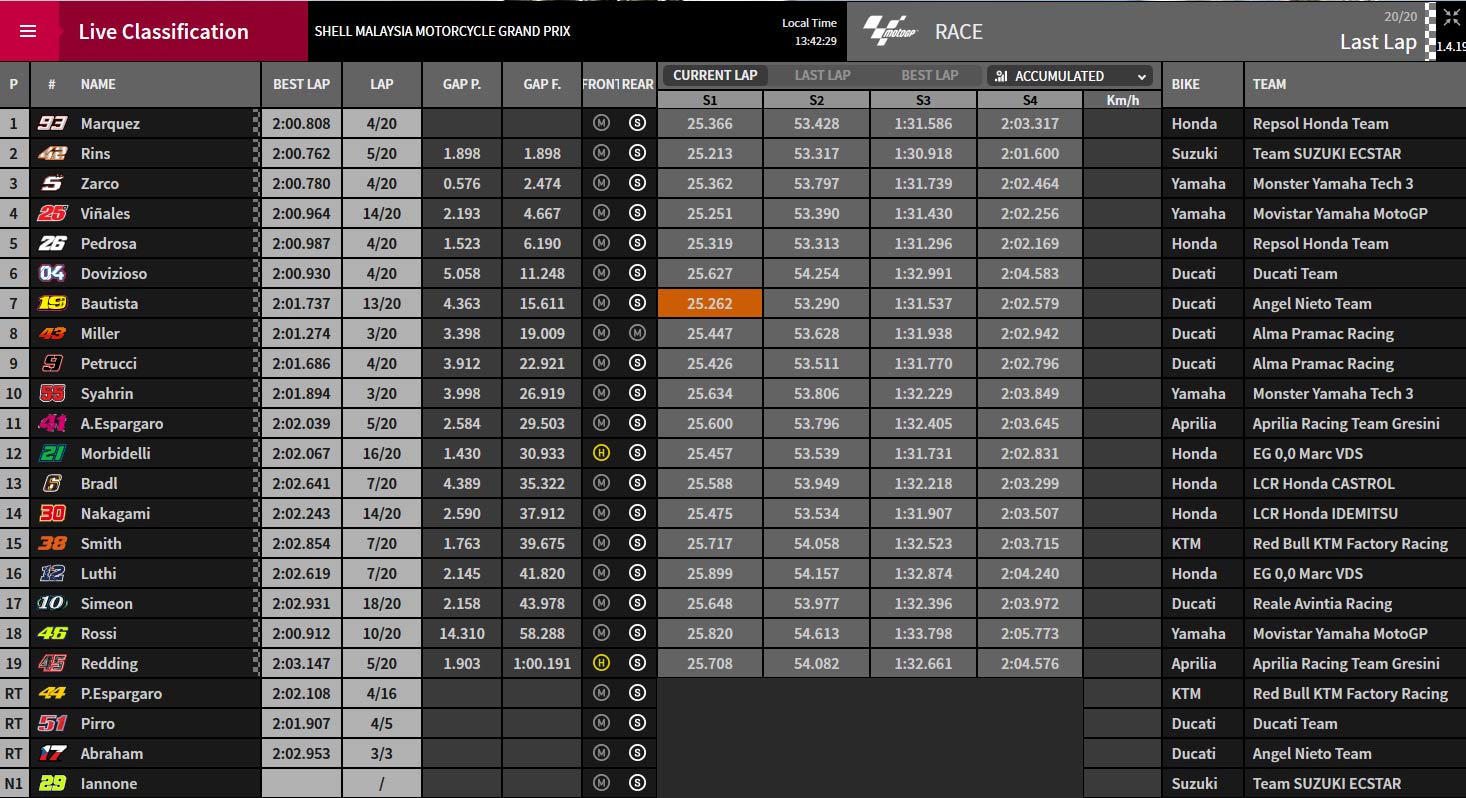Click the BEST LAP column header
Viewport: 1466px width, 798px height.
[301, 84]
